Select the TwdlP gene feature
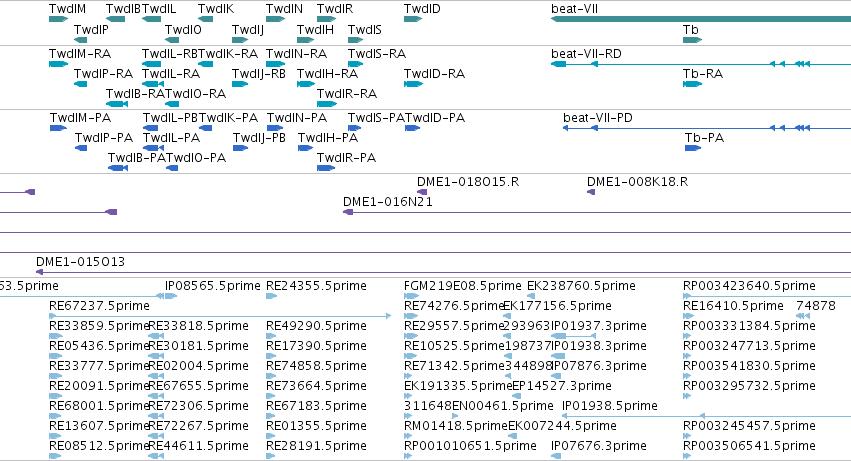851x461 pixels. (x=80, y=40)
